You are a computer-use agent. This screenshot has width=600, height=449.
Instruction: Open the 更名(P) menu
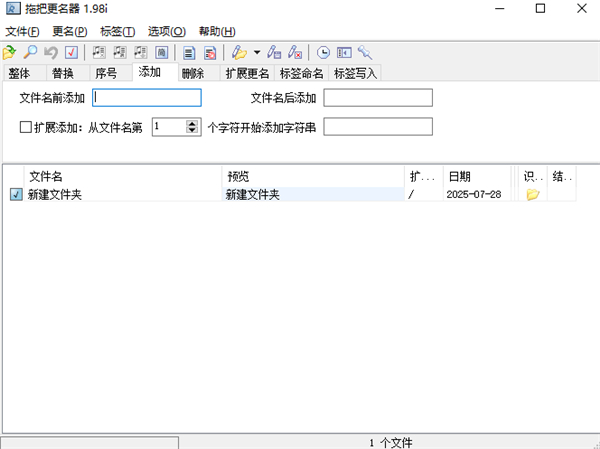(70, 31)
